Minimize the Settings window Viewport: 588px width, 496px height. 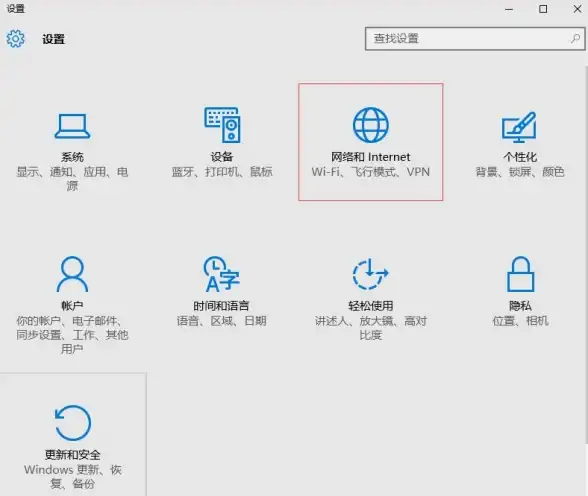[x=509, y=9]
